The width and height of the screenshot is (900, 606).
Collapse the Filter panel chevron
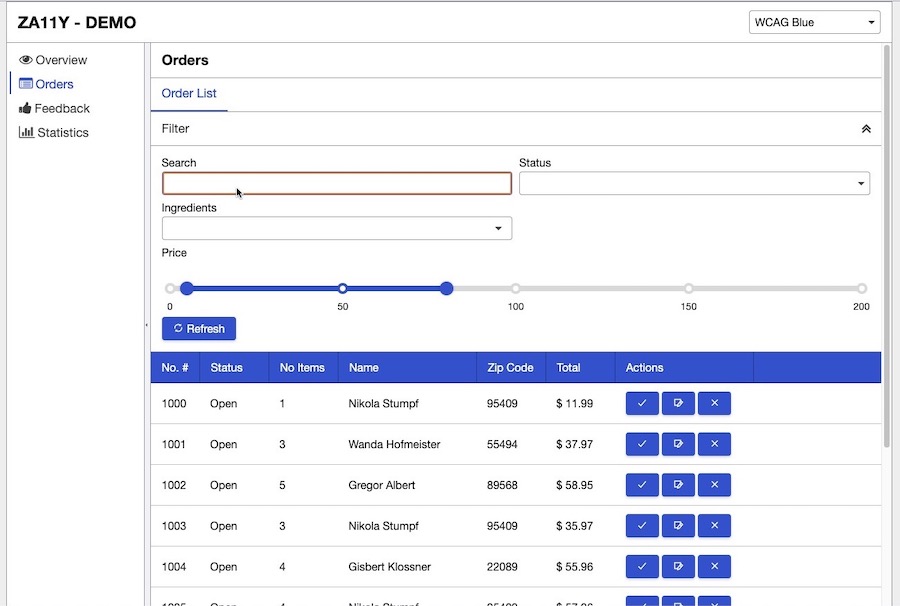coord(866,129)
